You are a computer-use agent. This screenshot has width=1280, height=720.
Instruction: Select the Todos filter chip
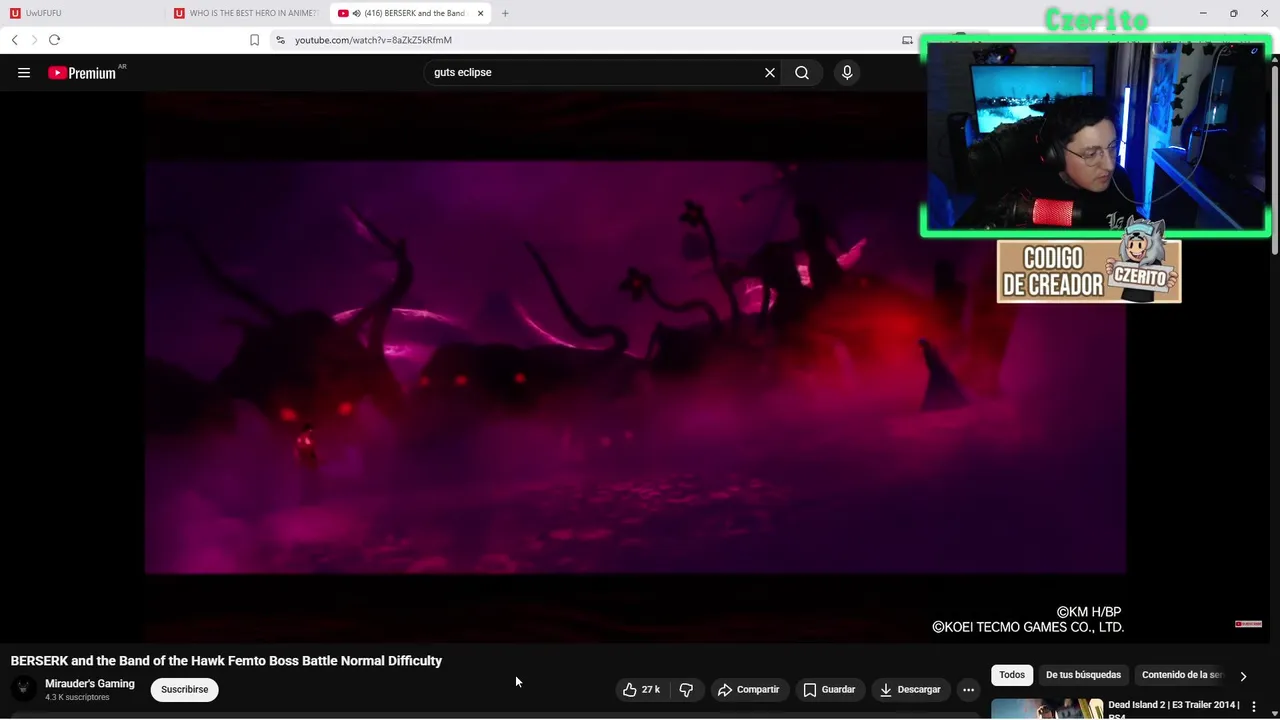click(x=1012, y=675)
